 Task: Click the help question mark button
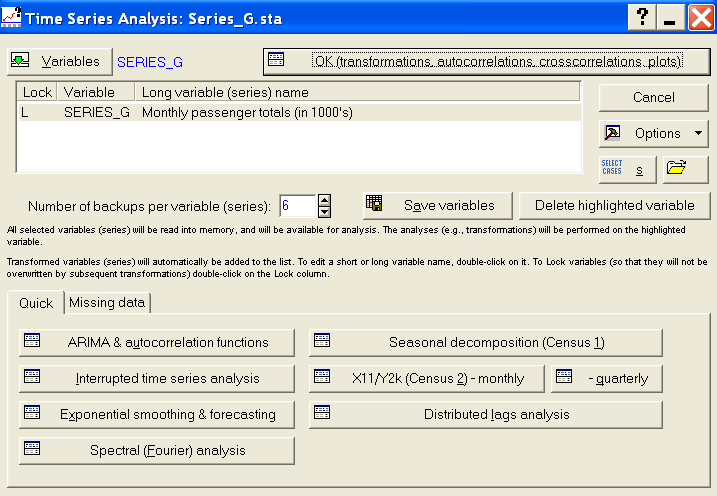pyautogui.click(x=642, y=17)
